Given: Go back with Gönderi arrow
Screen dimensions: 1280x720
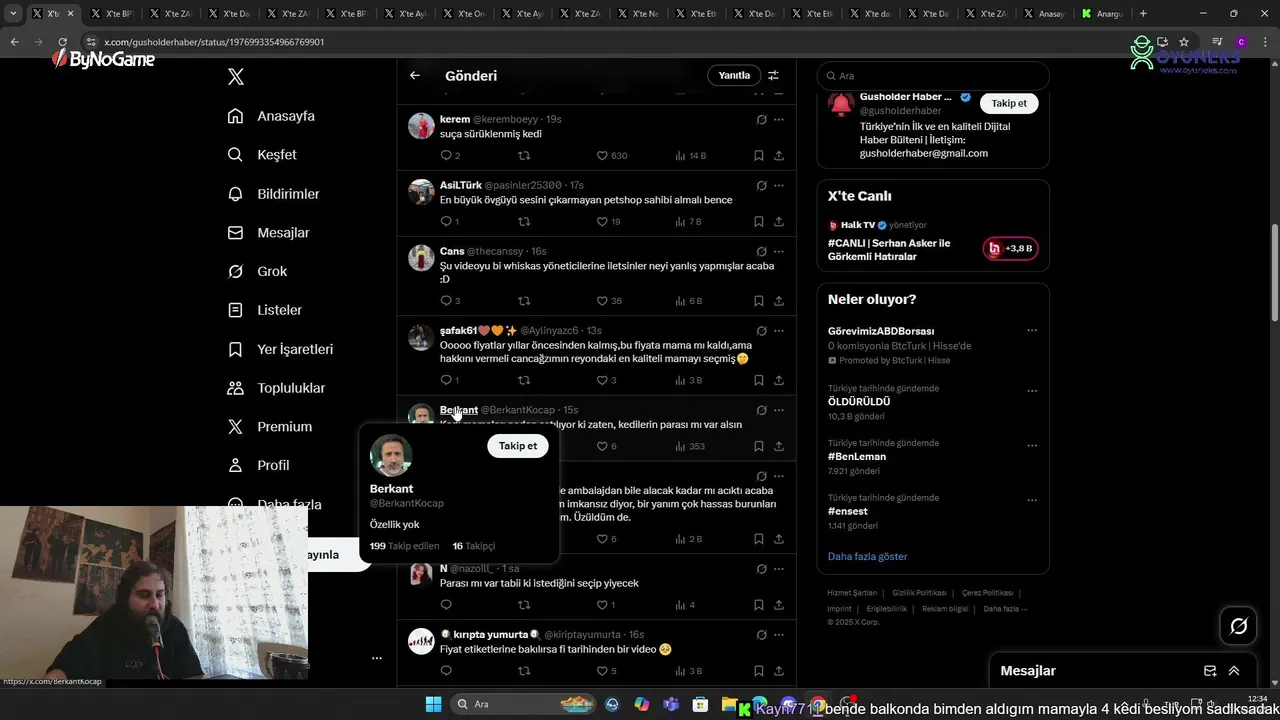Looking at the screenshot, I should pos(415,75).
